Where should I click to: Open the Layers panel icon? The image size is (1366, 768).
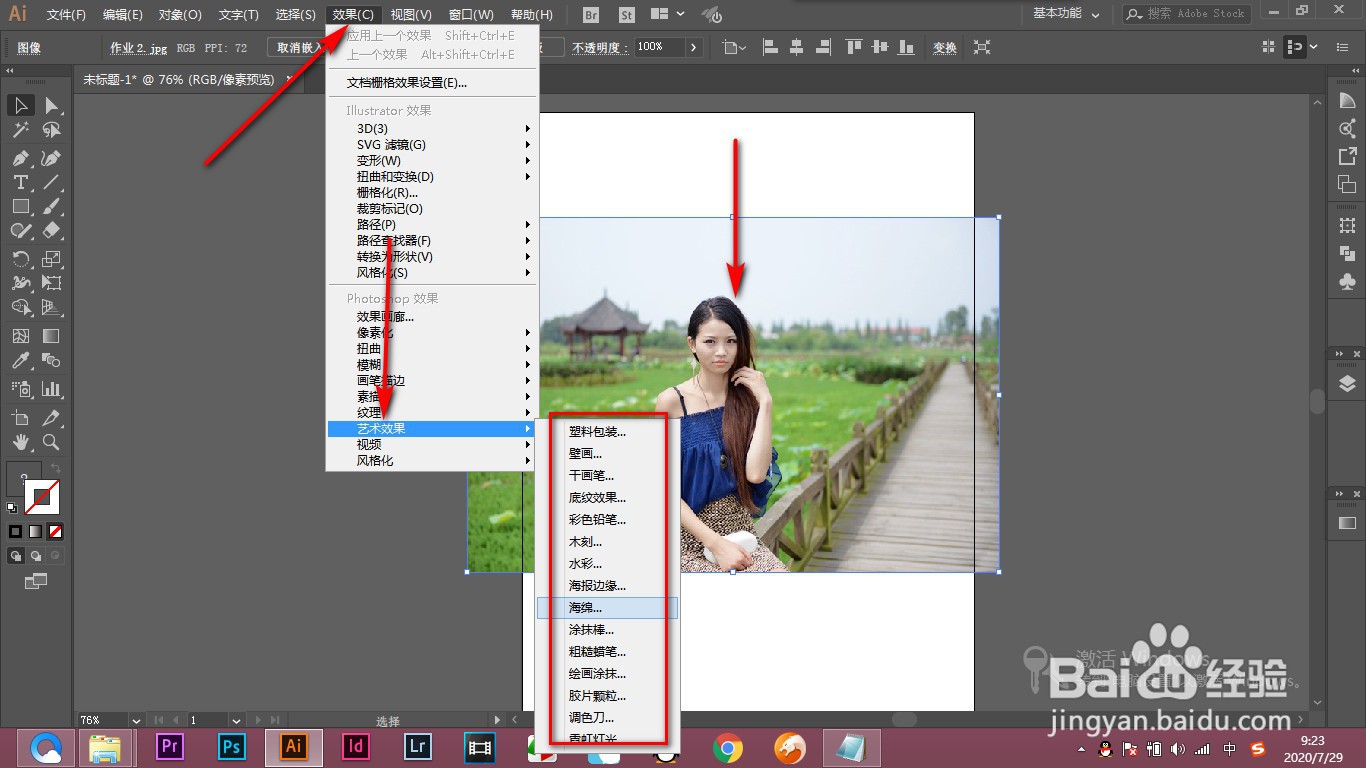(1347, 383)
